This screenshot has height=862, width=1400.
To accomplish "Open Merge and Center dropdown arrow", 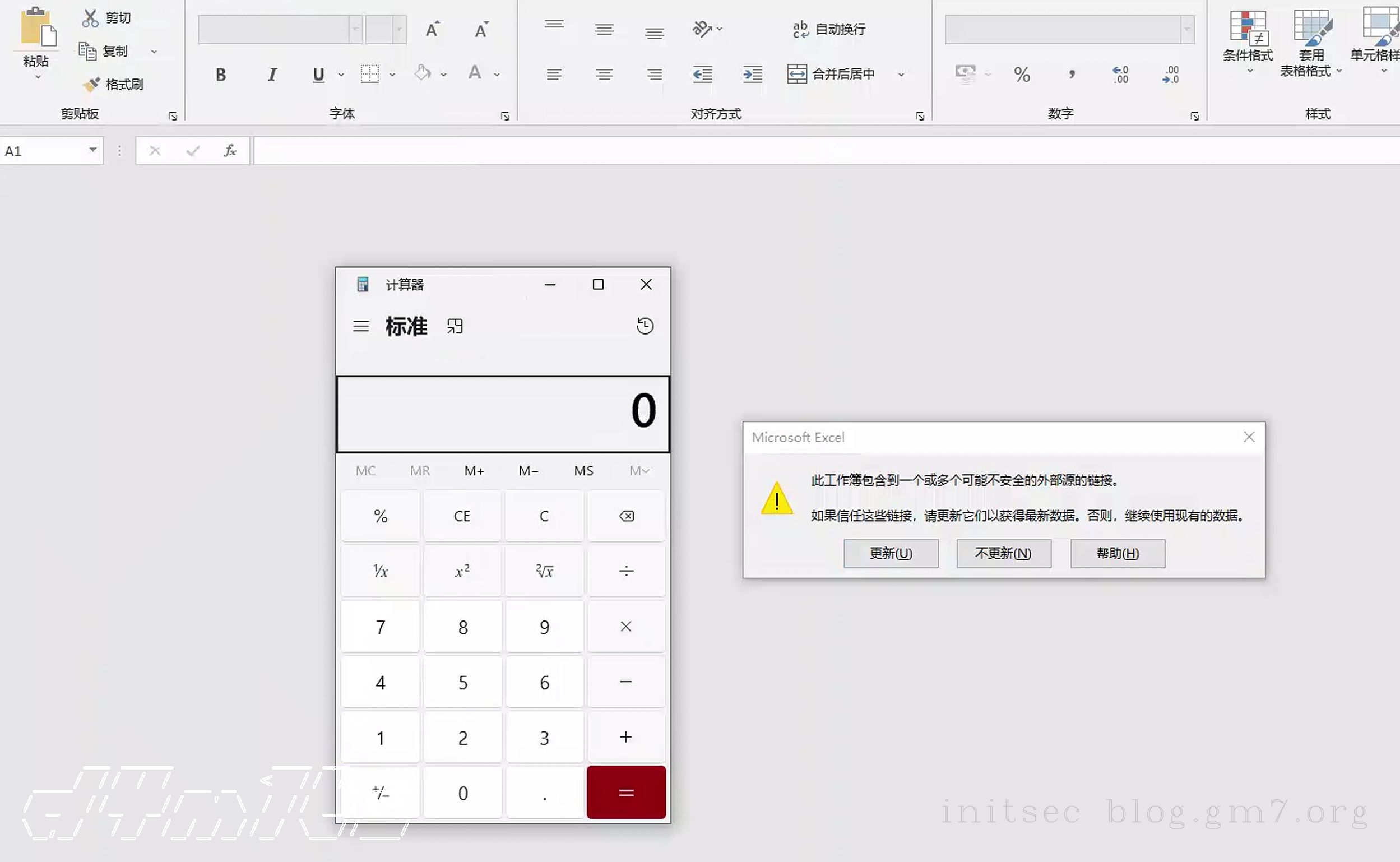I will [x=901, y=74].
